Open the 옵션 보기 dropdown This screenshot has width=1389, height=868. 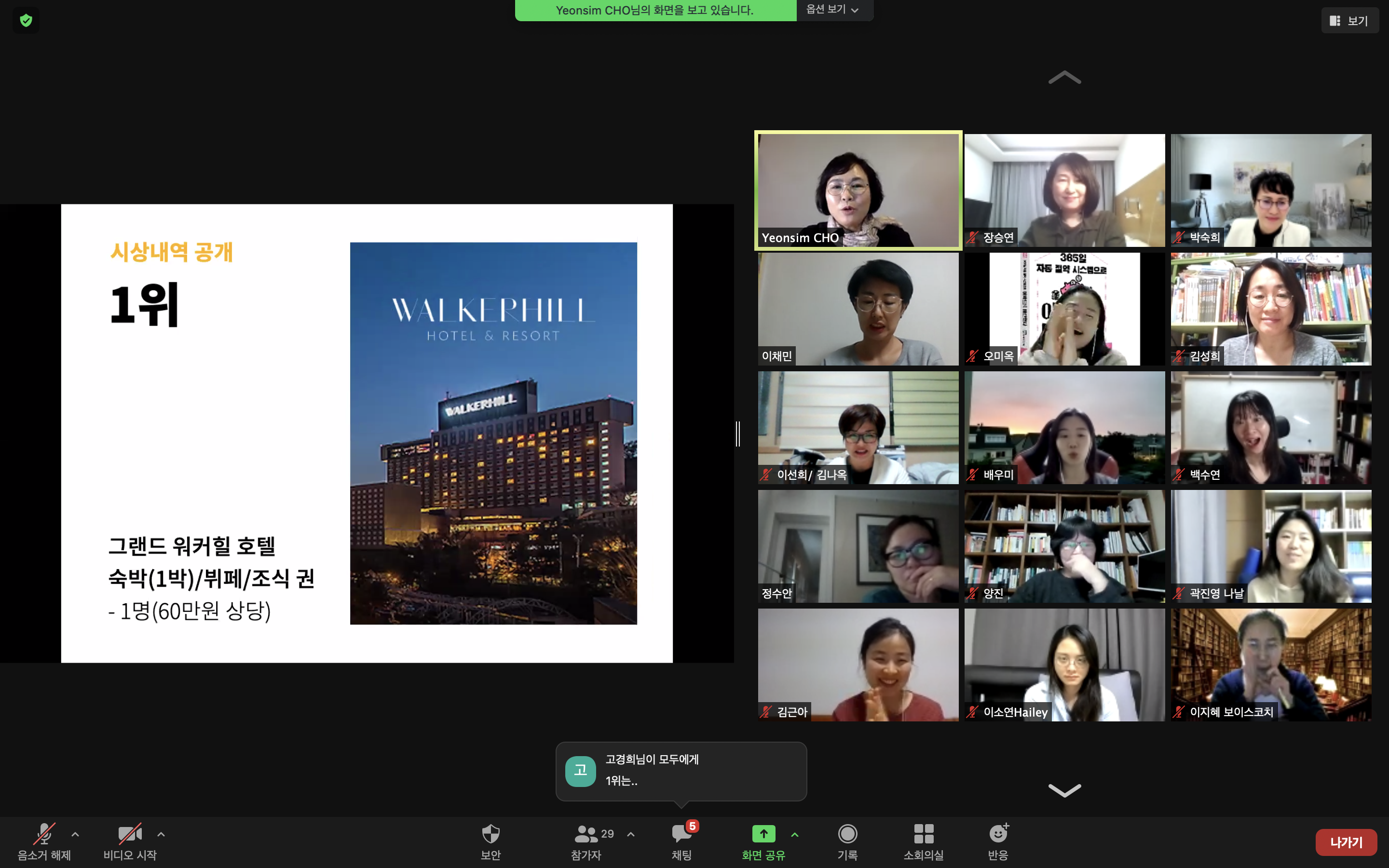coord(833,10)
